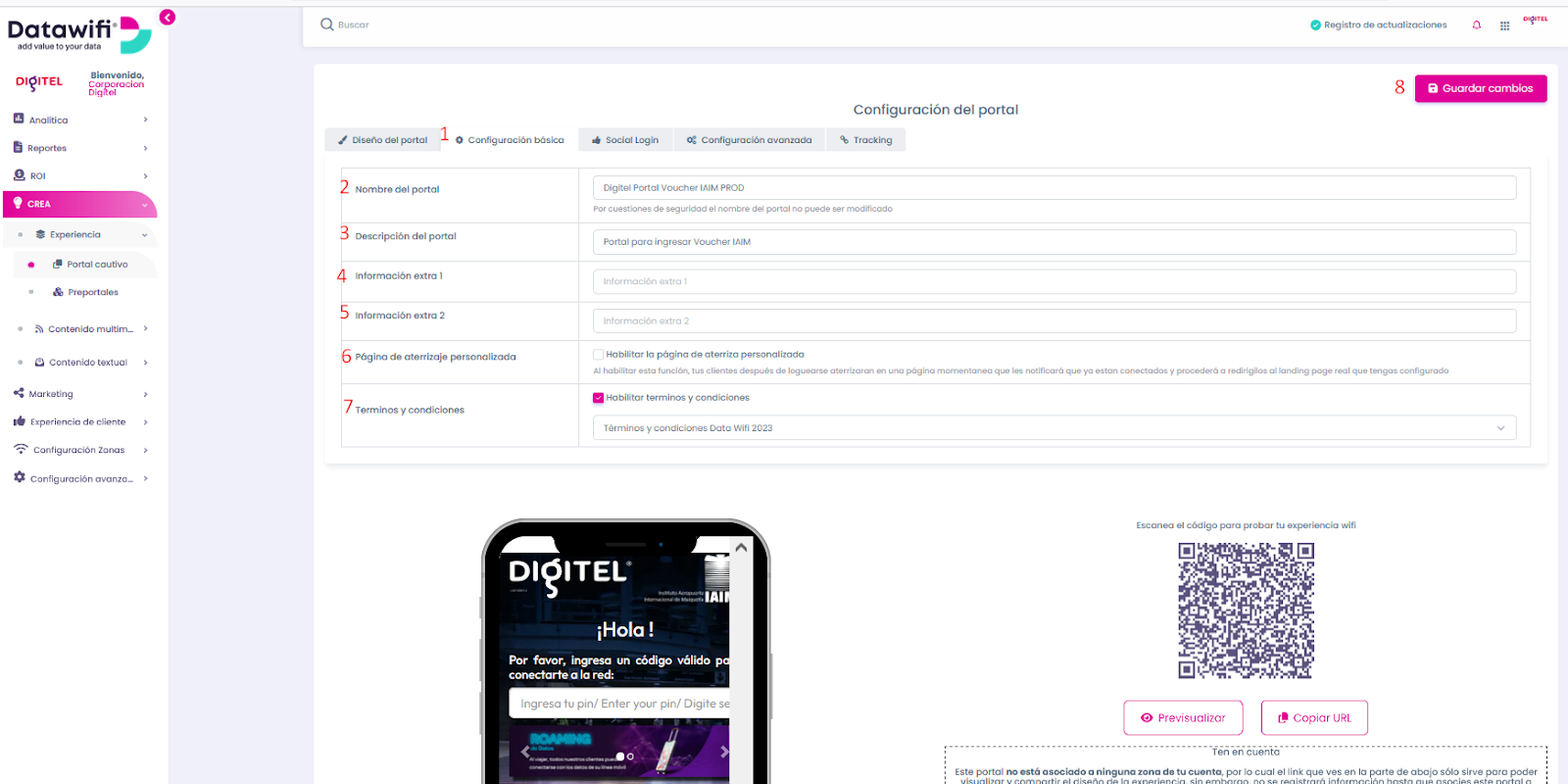
Task: Switch to the Tracking tab
Action: point(866,140)
